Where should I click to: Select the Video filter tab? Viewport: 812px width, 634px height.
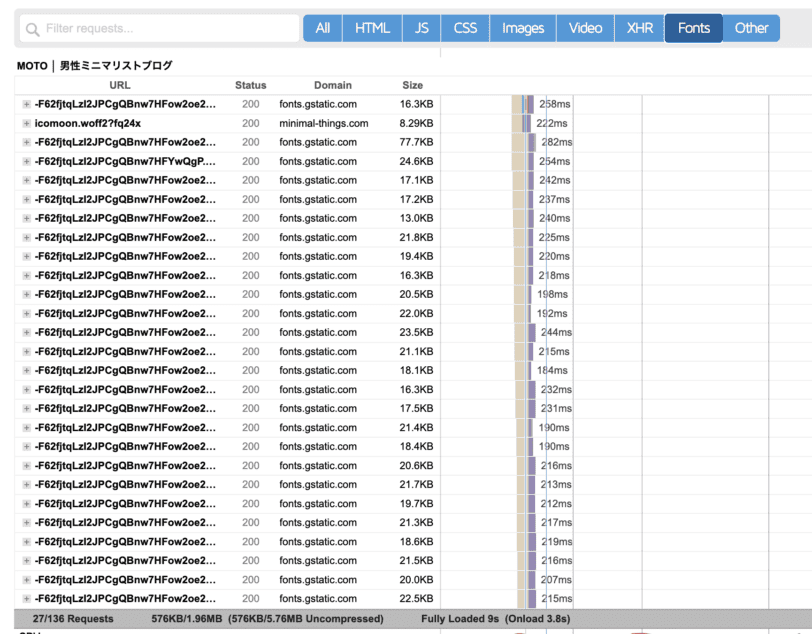(585, 28)
